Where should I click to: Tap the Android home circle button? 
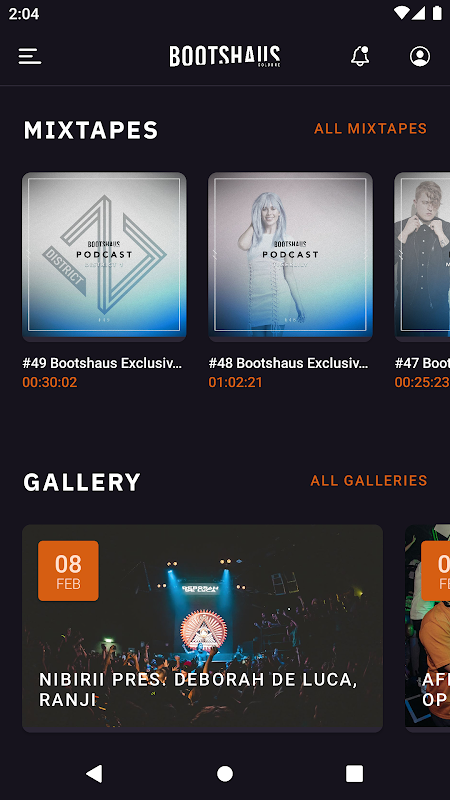coord(224,773)
